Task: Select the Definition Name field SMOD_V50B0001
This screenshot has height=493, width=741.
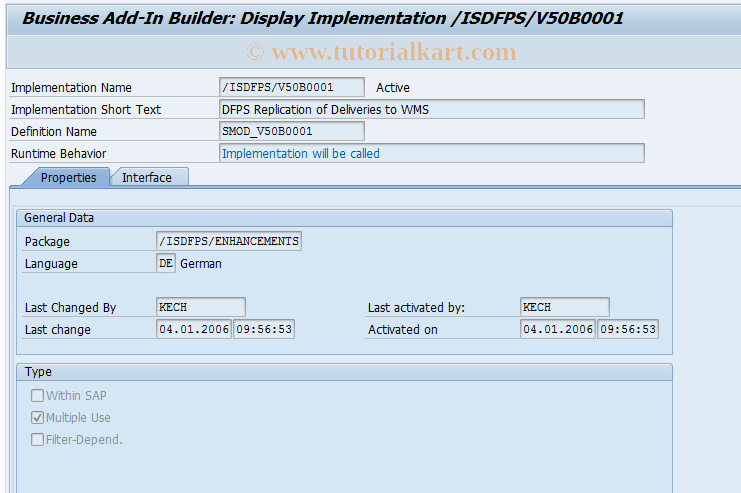Action: pyautogui.click(x=292, y=131)
